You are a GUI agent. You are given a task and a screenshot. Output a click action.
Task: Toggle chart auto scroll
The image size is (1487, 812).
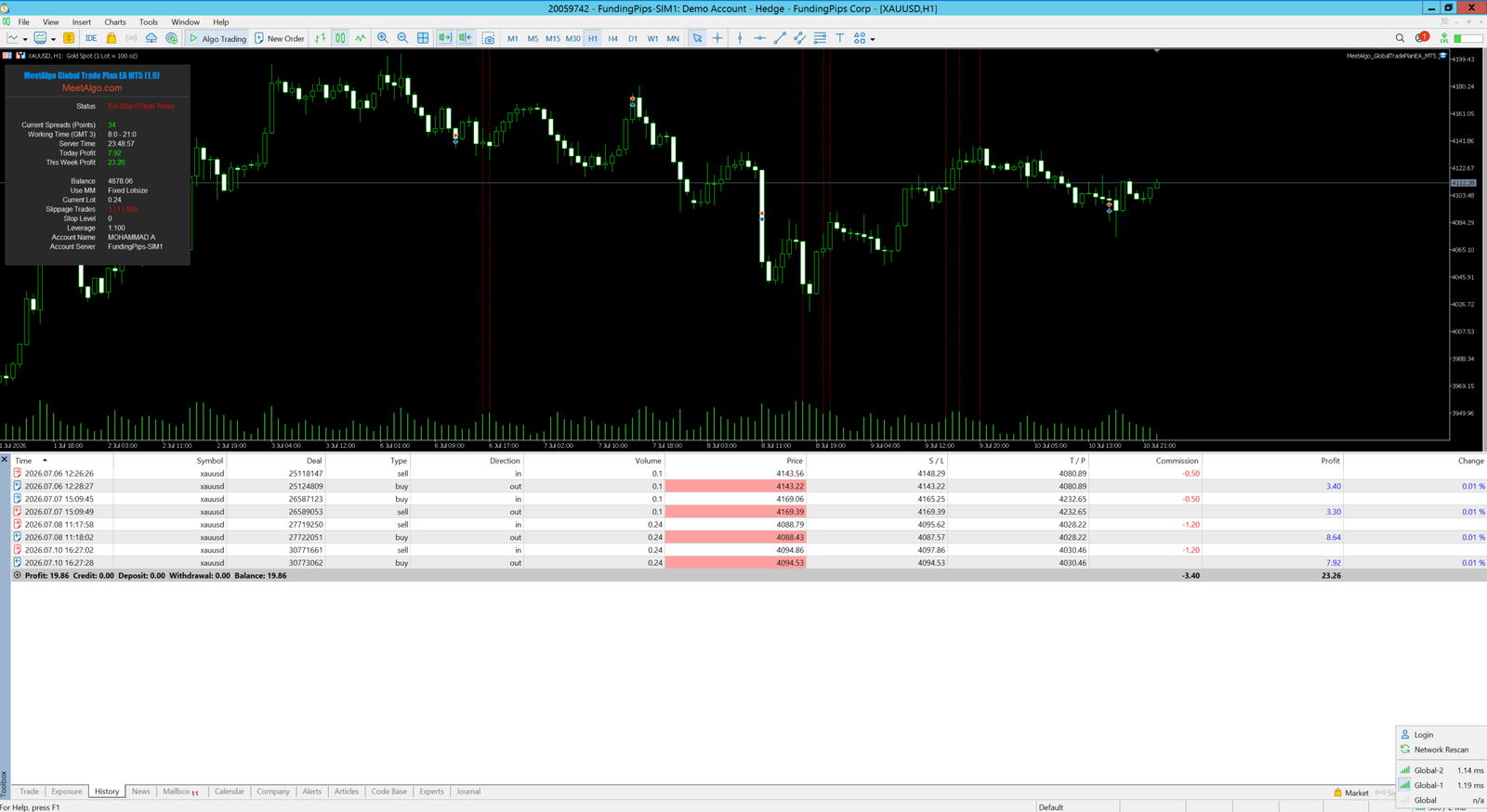point(445,38)
